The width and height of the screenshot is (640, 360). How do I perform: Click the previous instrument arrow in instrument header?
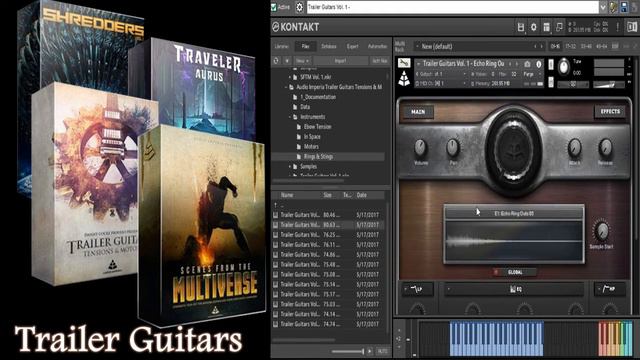pos(510,64)
